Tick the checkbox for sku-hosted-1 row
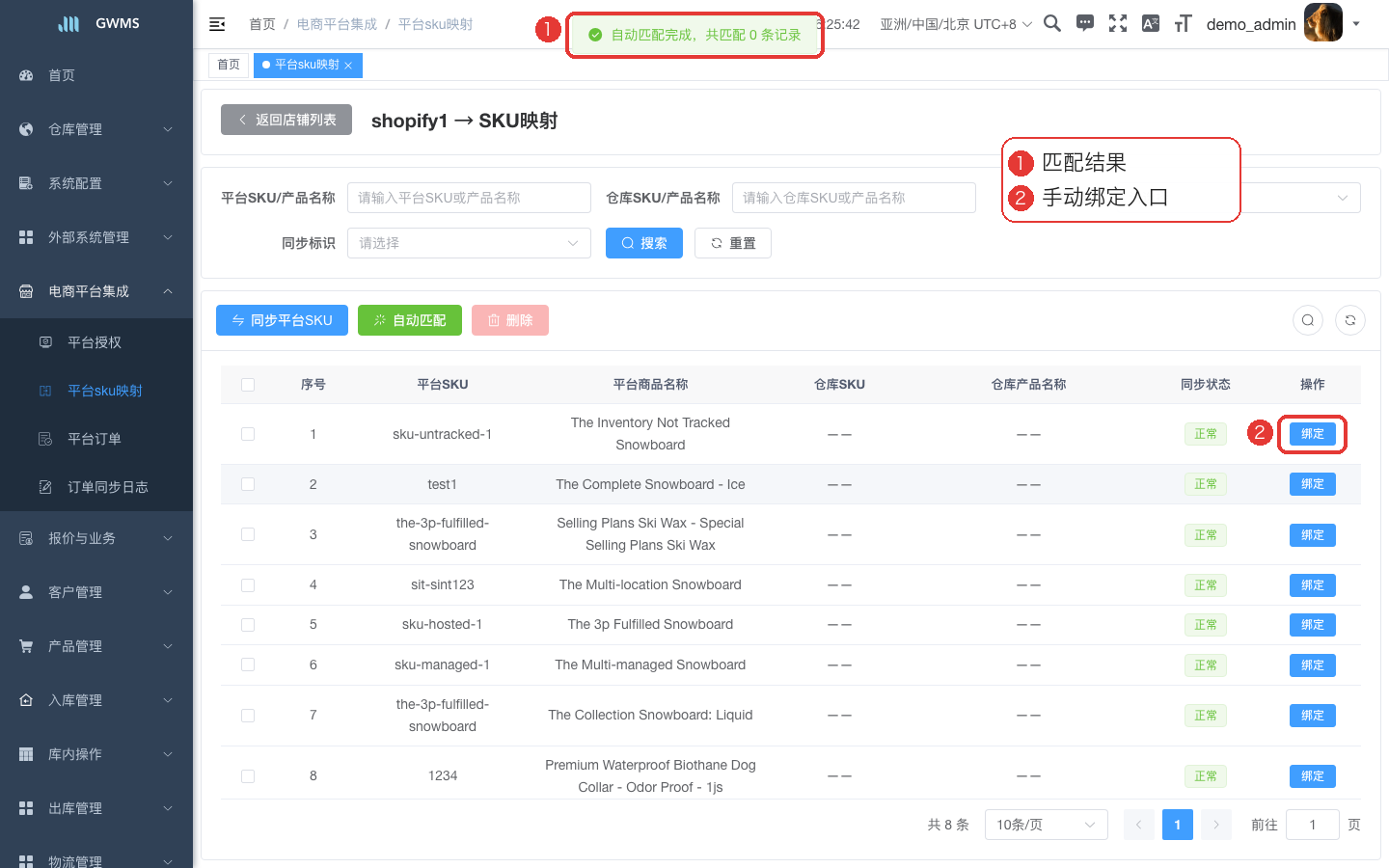 click(248, 625)
